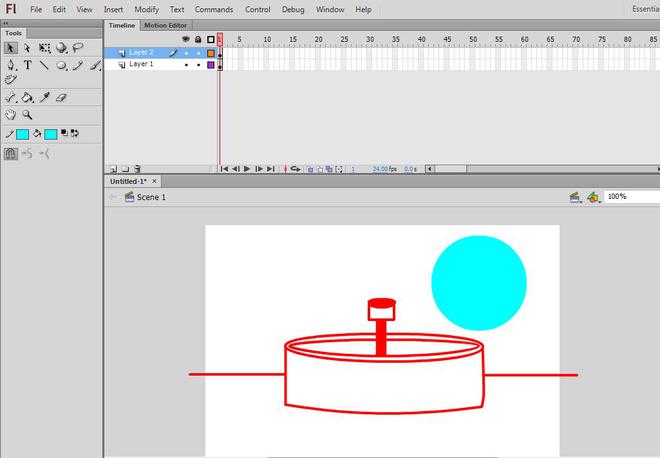Open the Modify menu
The image size is (660, 458).
146,9
